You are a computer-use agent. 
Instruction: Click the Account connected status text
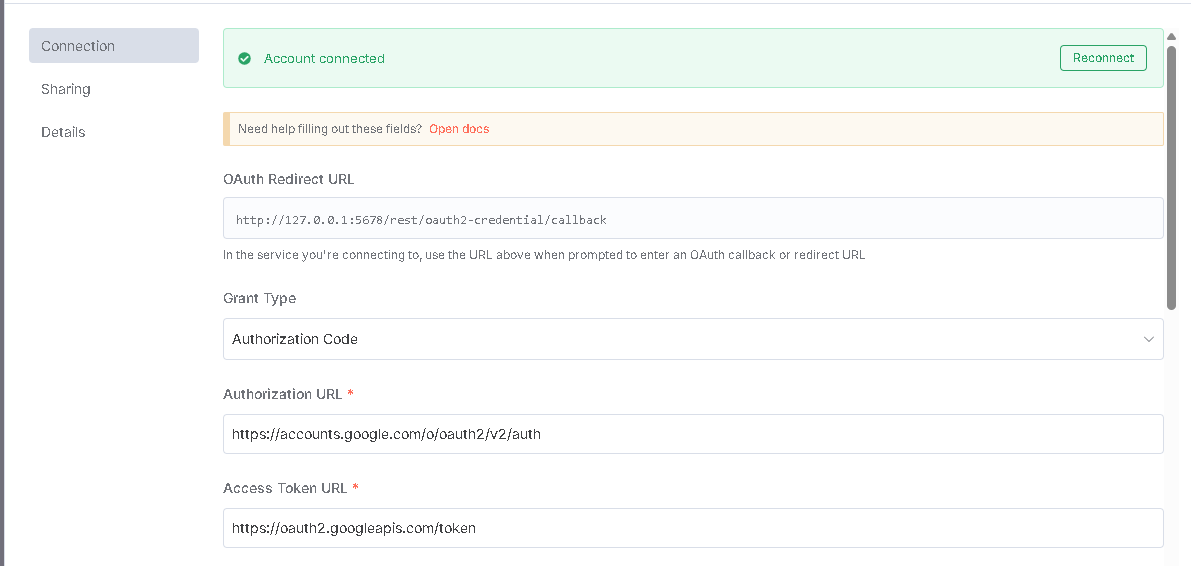coord(324,58)
